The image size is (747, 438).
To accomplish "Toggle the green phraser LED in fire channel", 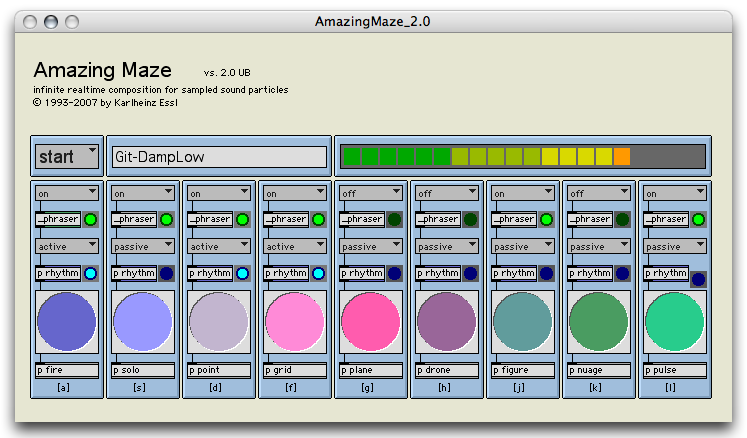I will point(91,219).
